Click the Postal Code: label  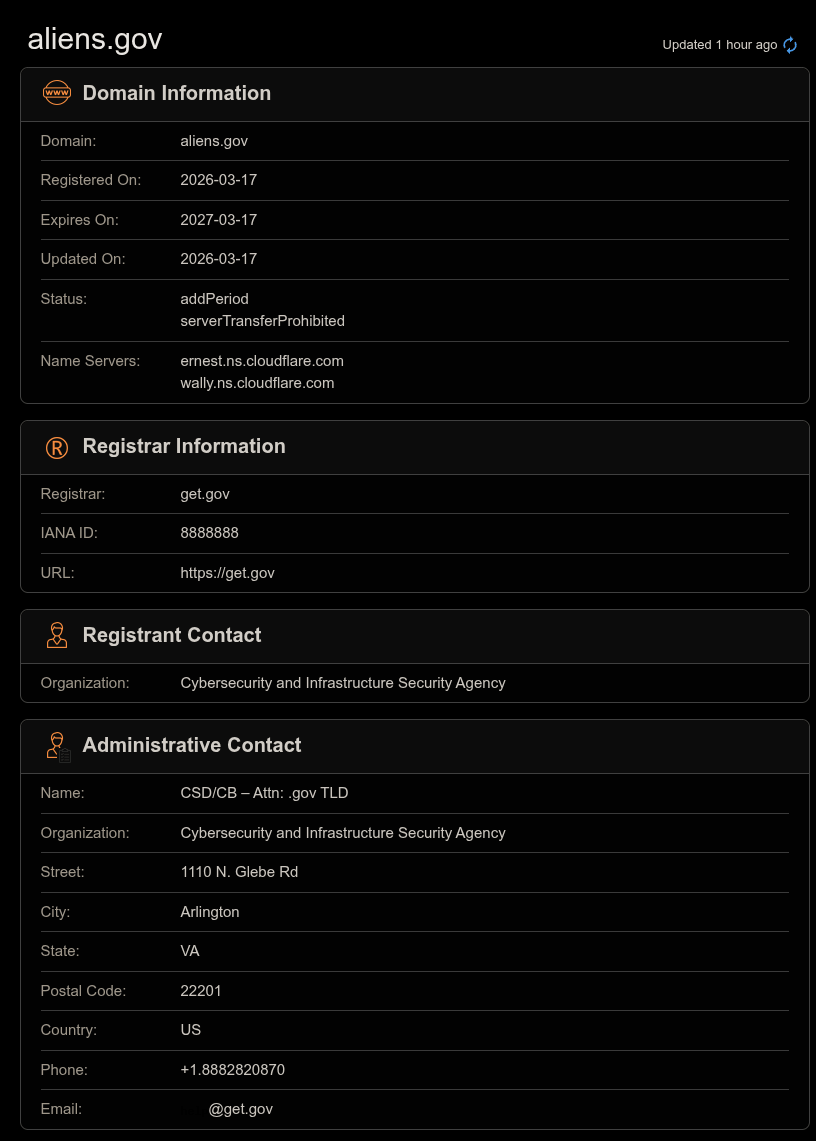(x=83, y=991)
